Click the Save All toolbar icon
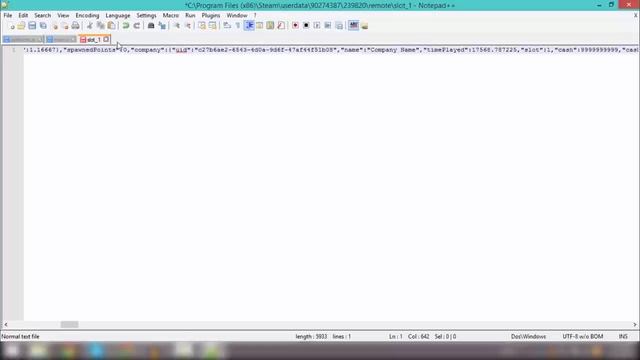640x360 pixels. click(43, 26)
